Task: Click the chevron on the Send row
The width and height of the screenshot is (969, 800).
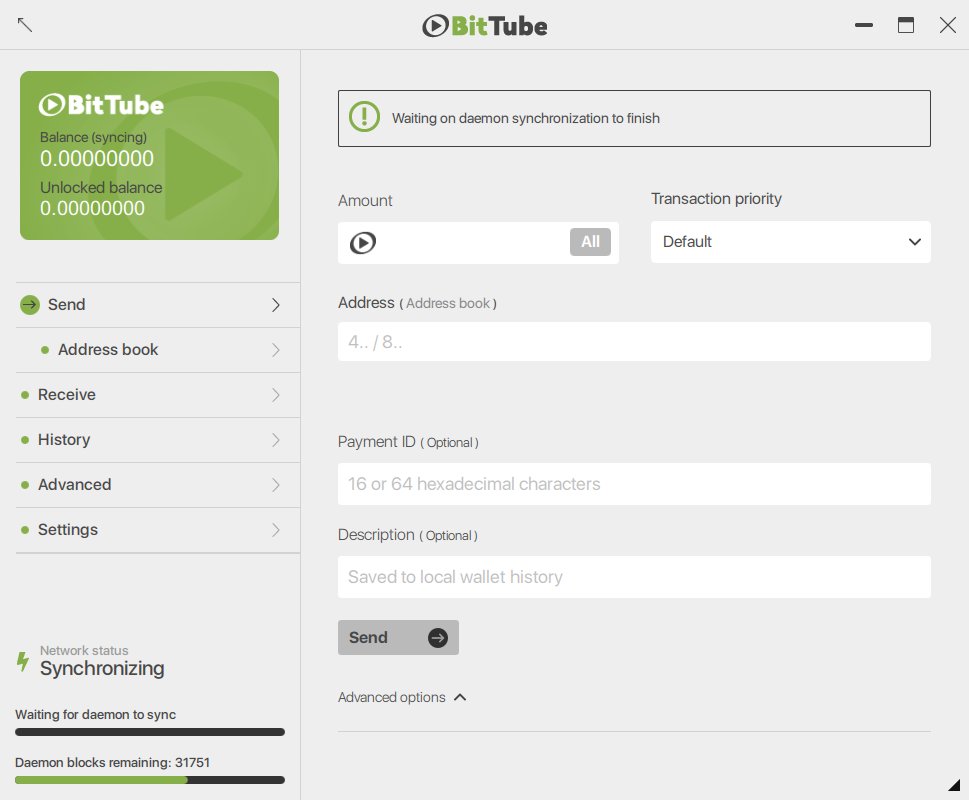Action: click(x=276, y=305)
